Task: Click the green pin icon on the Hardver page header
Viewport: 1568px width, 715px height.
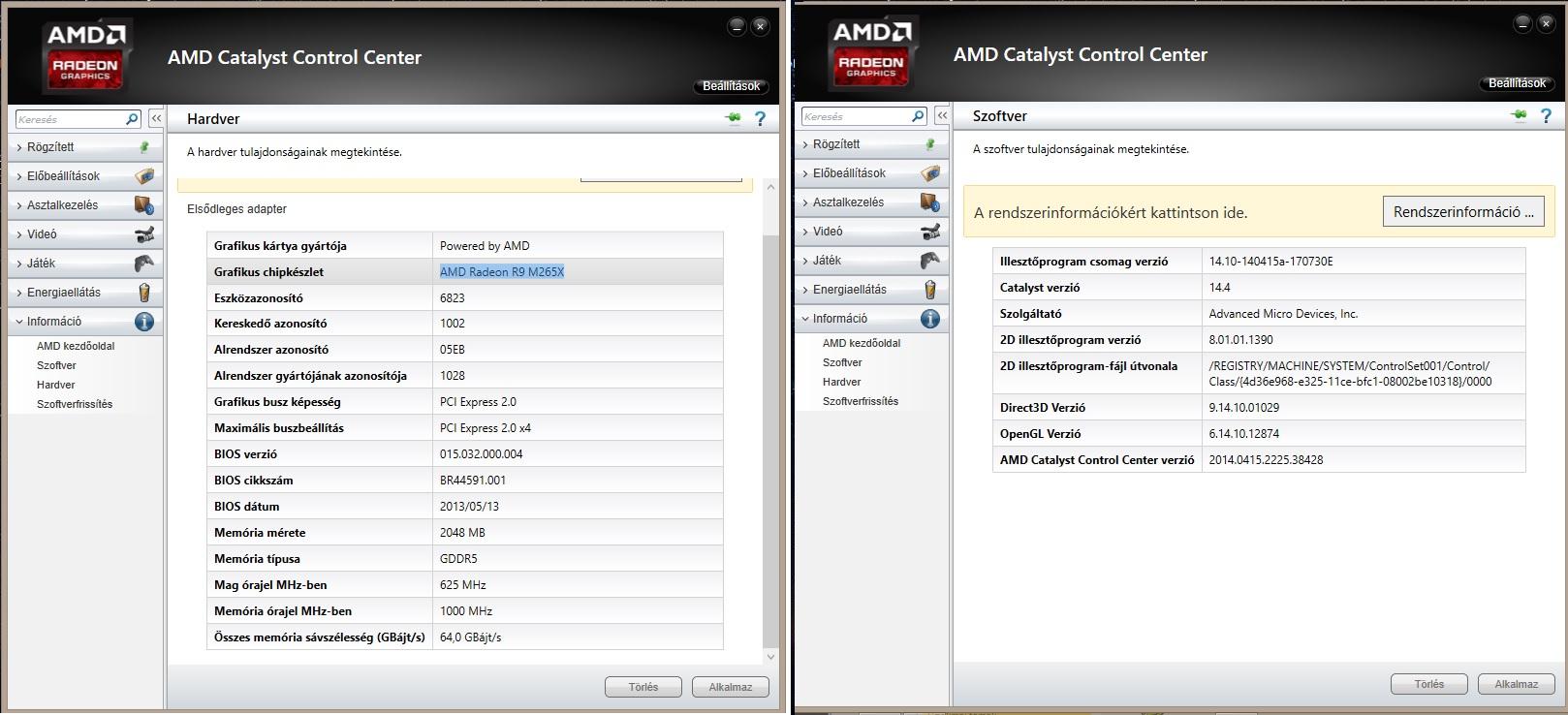Action: [x=733, y=118]
